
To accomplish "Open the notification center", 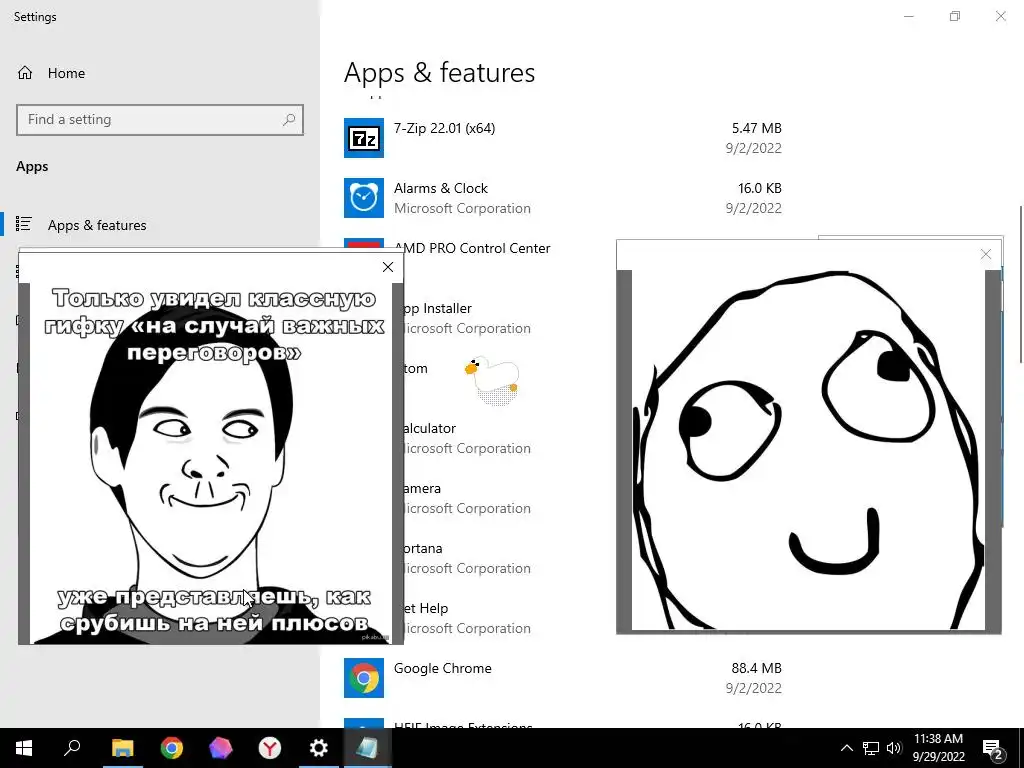I will click(x=993, y=749).
